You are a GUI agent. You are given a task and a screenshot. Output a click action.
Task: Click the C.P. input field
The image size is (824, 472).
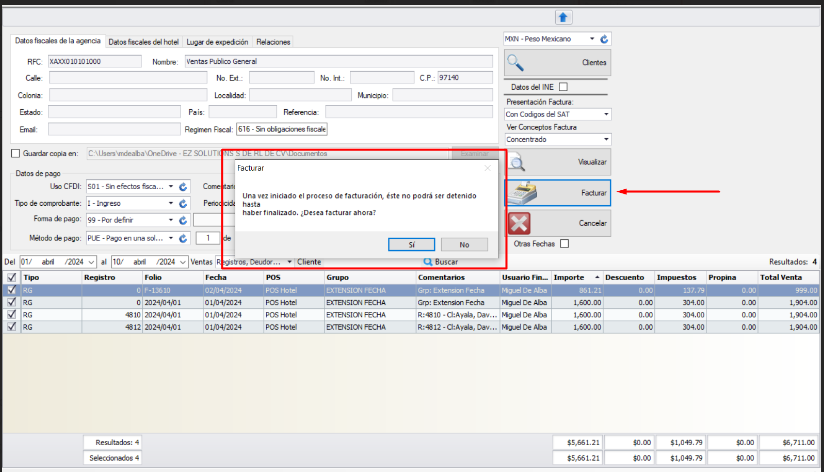(x=465, y=78)
